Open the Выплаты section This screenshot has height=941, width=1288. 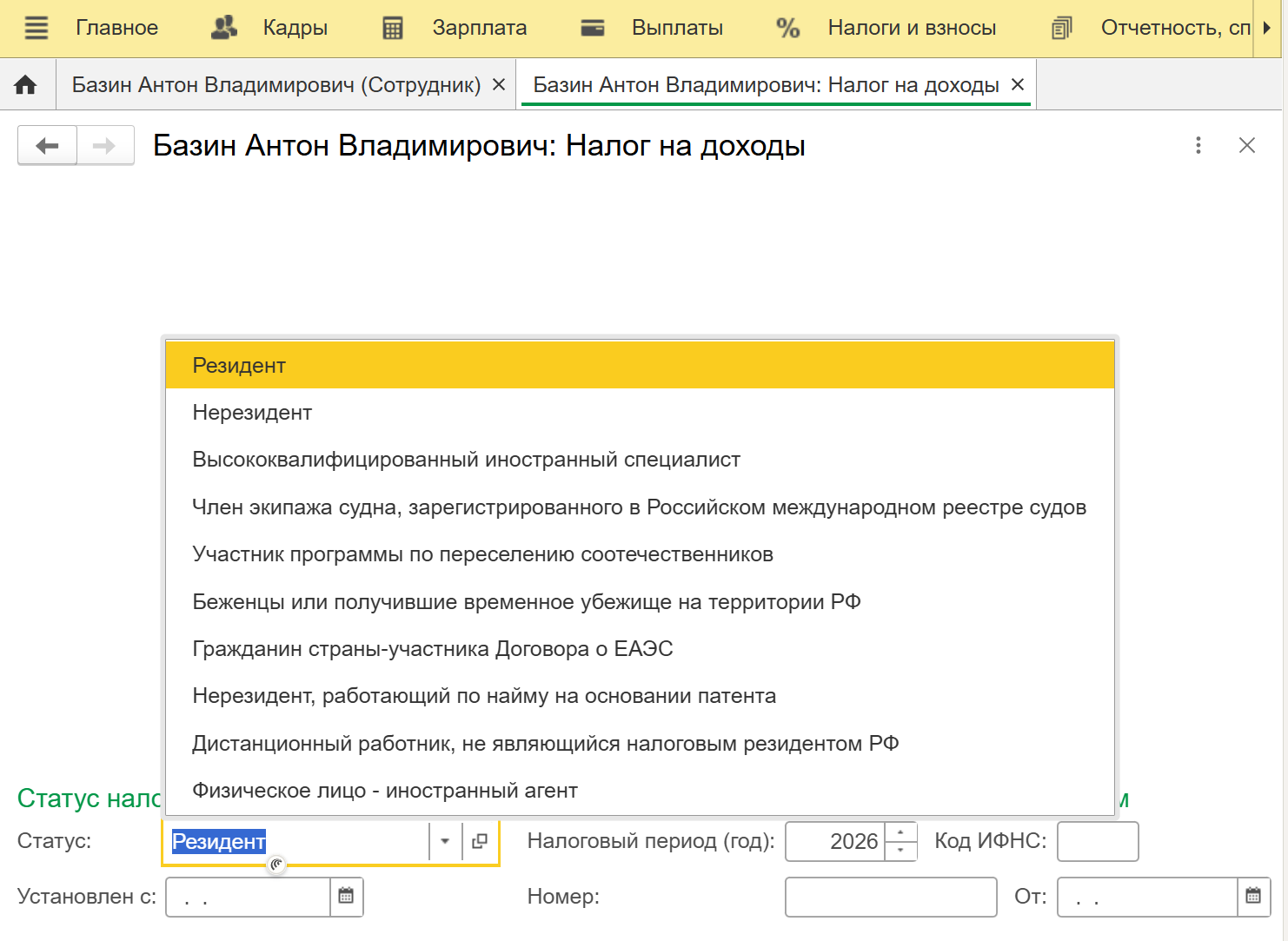coord(677,28)
